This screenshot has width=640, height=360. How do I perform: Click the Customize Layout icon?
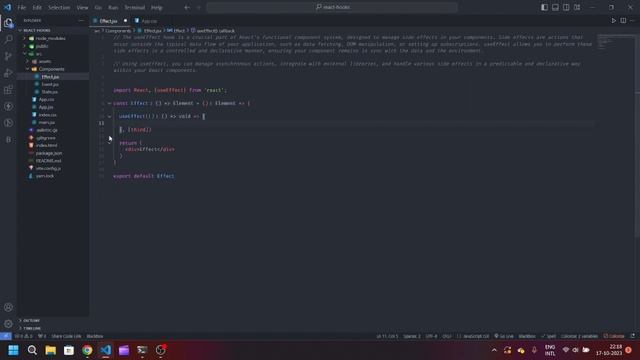point(577,7)
